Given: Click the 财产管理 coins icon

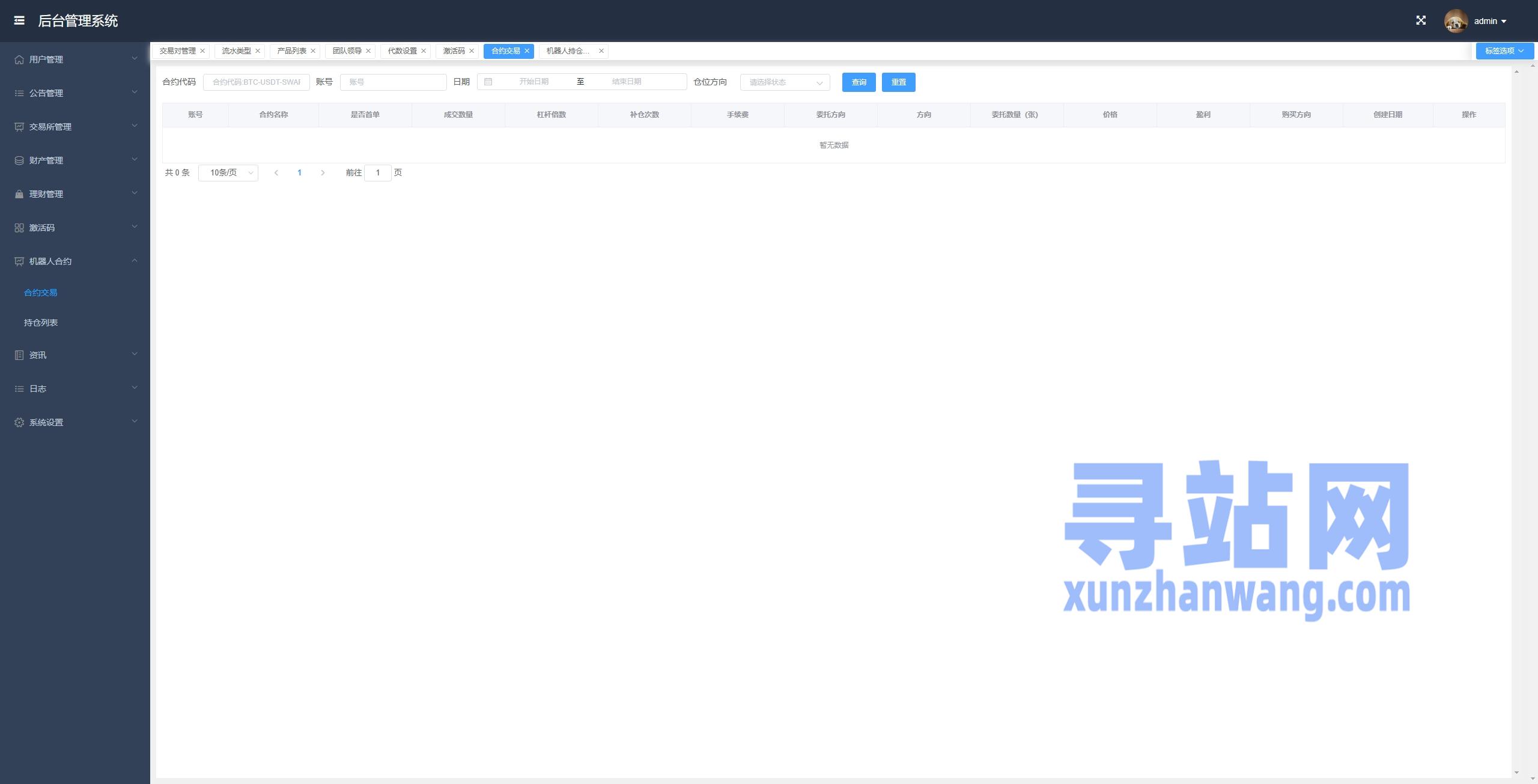Looking at the screenshot, I should pos(19,160).
